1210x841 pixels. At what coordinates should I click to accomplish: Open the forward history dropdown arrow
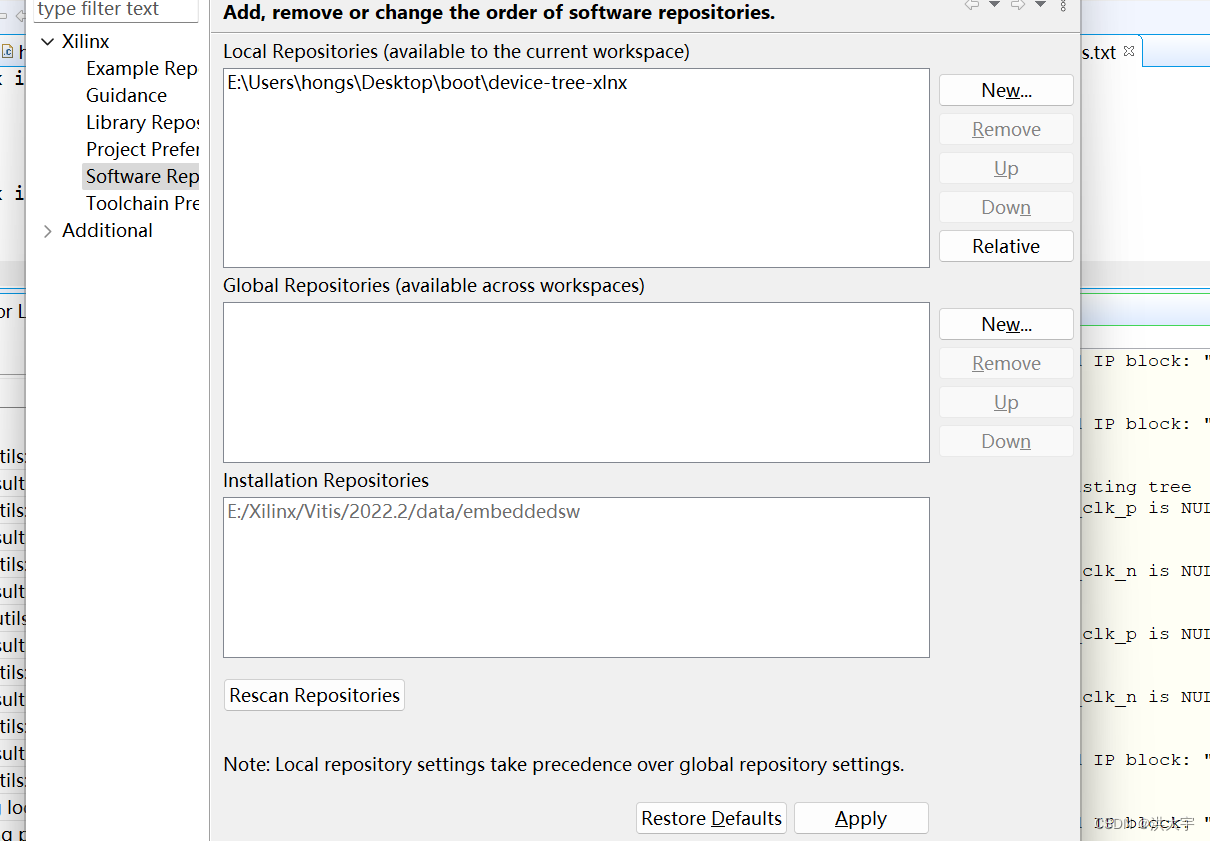1040,5
